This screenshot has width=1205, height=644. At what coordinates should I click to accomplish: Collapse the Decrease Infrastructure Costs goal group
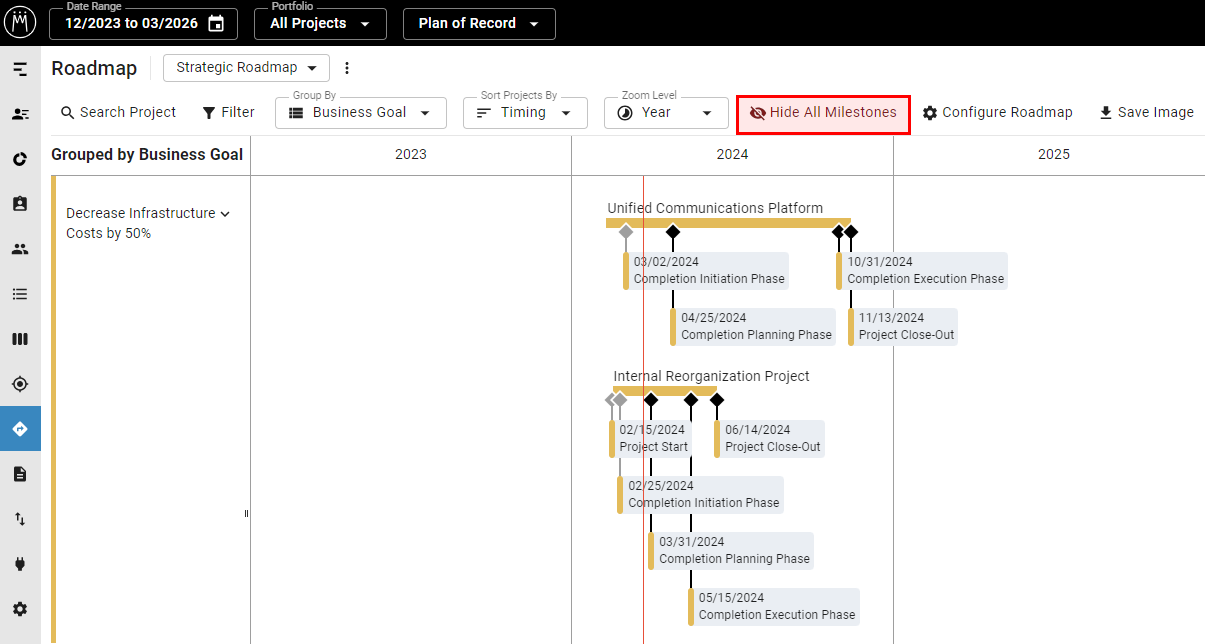(x=225, y=213)
